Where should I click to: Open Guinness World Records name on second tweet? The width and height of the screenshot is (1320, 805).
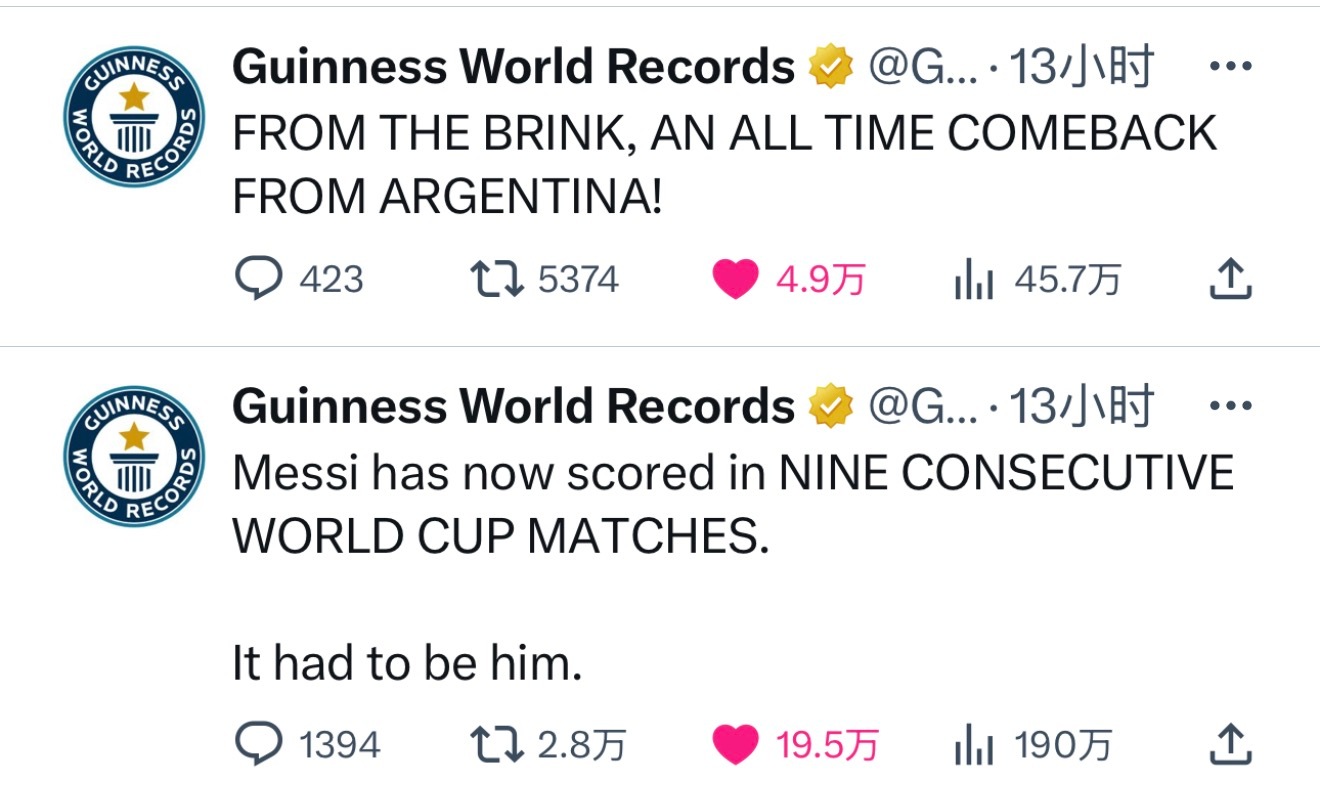[x=513, y=406]
